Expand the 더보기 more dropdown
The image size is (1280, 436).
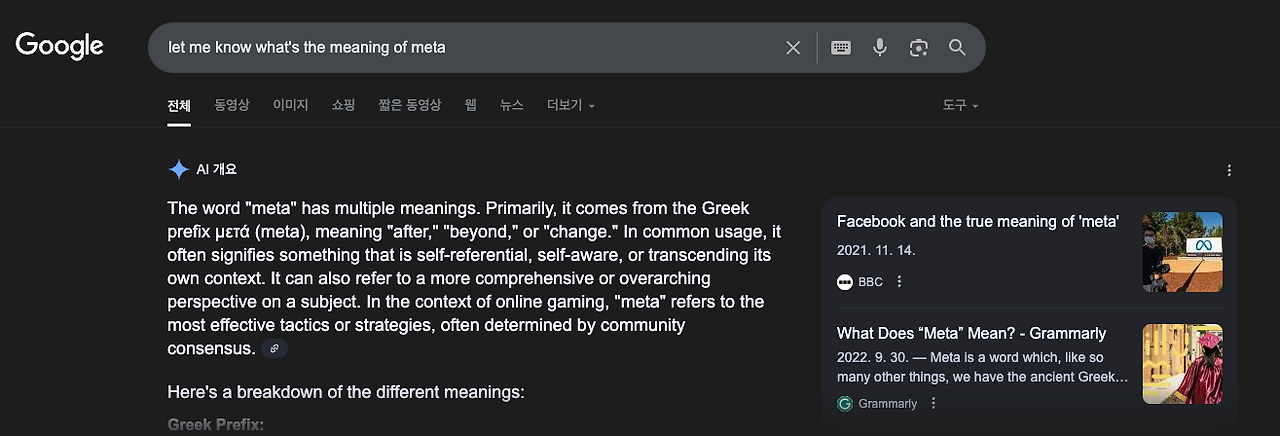click(x=570, y=105)
